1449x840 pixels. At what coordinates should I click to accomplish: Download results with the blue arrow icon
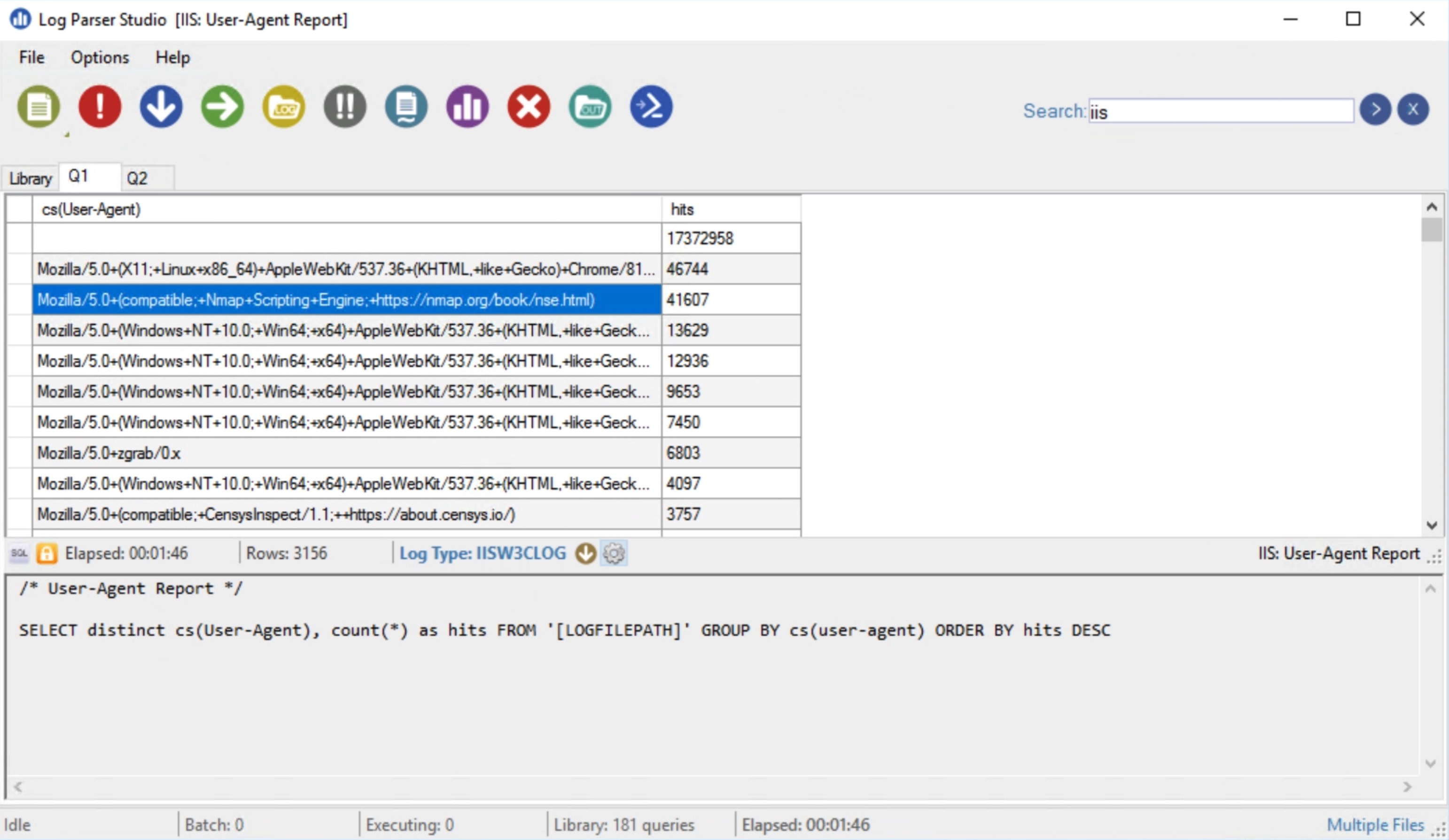pyautogui.click(x=161, y=106)
